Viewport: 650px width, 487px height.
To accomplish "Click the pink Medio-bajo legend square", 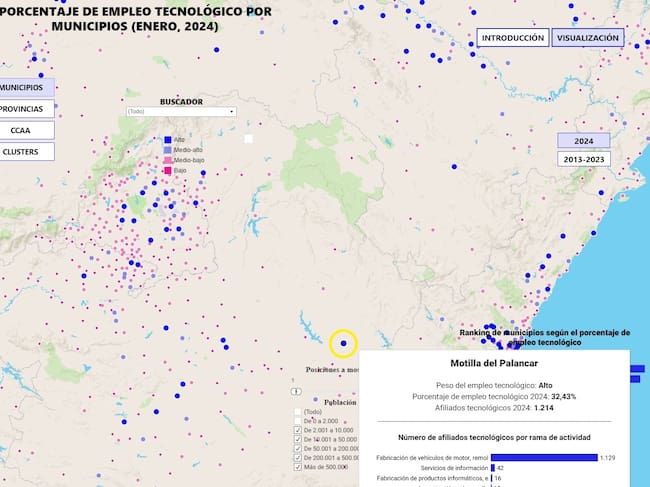I will [168, 160].
